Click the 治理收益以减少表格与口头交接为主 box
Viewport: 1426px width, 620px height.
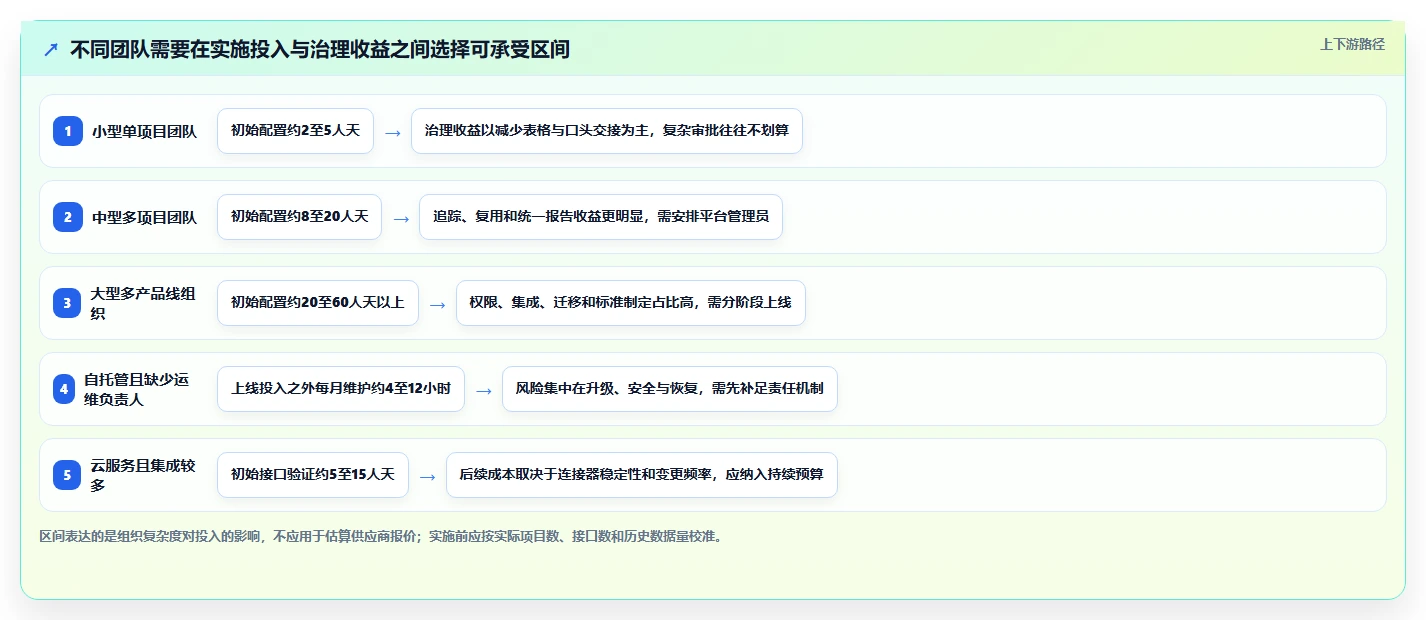tap(607, 131)
